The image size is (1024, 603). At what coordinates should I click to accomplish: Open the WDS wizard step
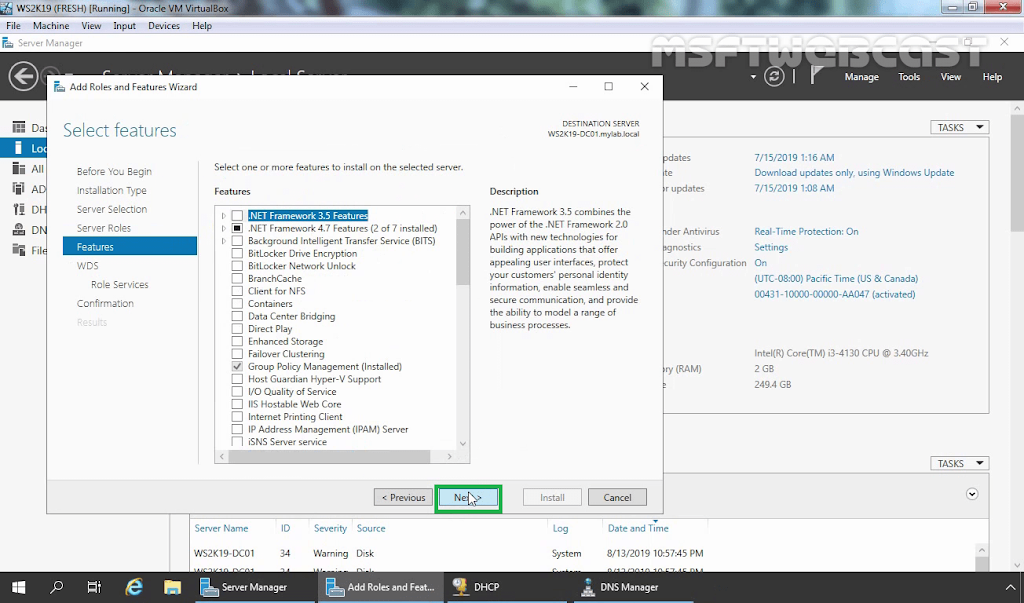tap(88, 266)
